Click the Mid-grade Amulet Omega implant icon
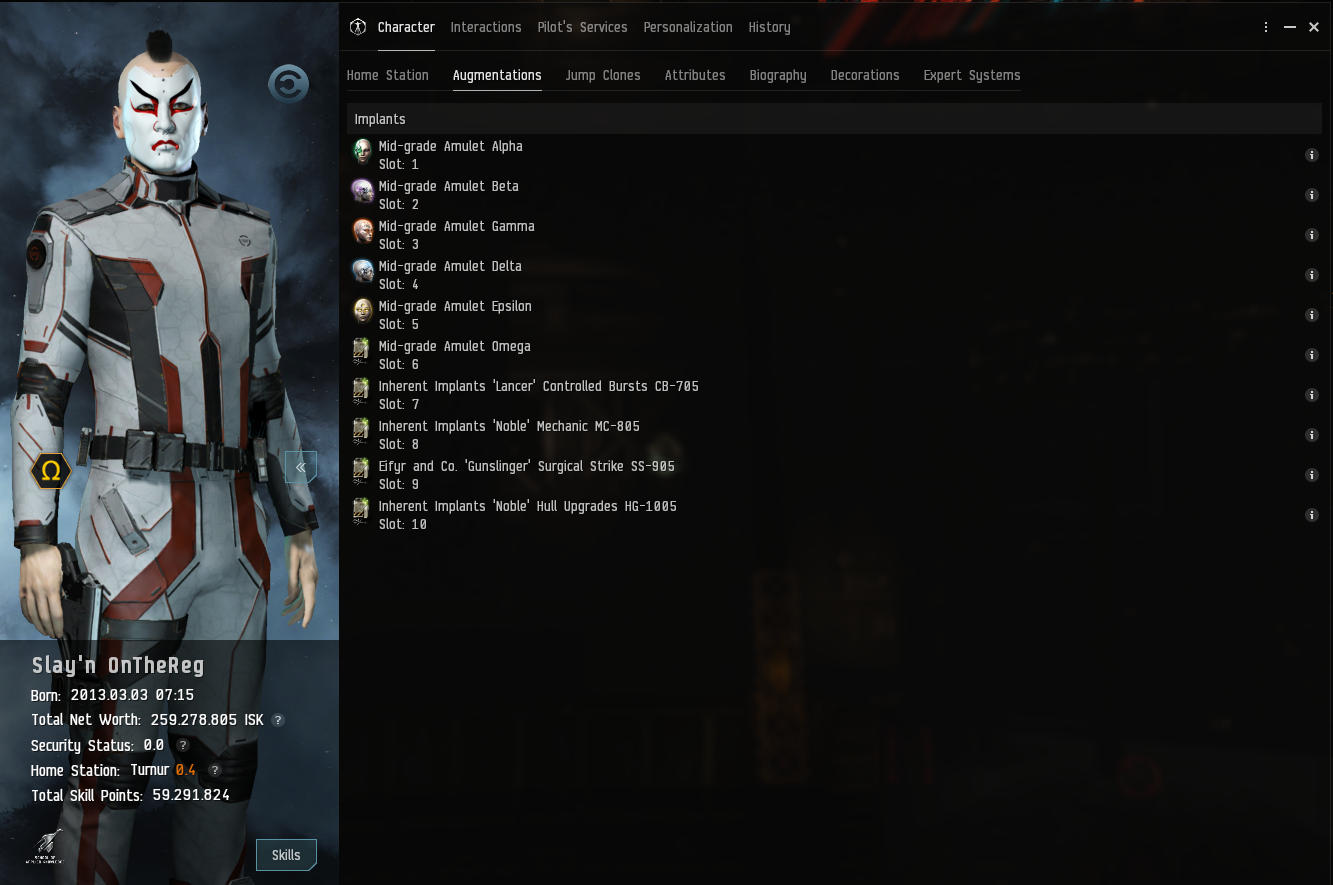 click(x=363, y=352)
